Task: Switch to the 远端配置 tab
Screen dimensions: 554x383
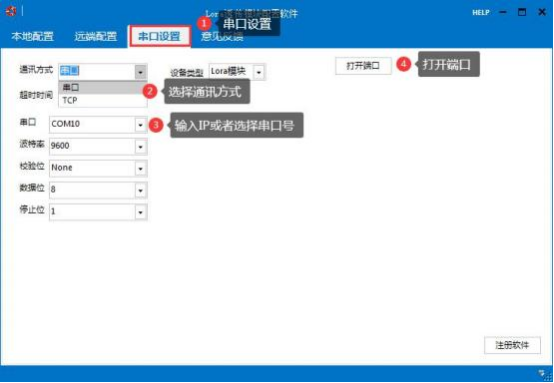Action: (95, 36)
